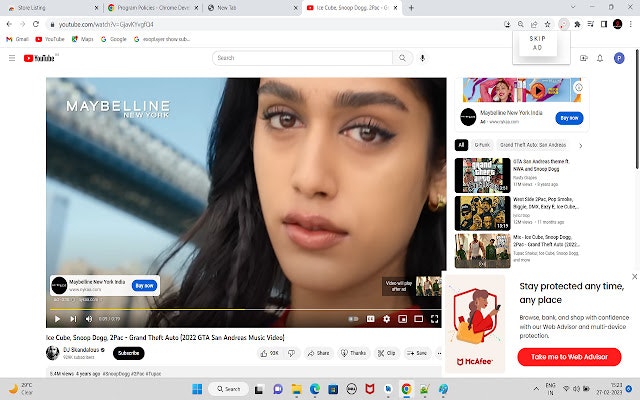
Task: Click the Thanks button
Action: 354,353
